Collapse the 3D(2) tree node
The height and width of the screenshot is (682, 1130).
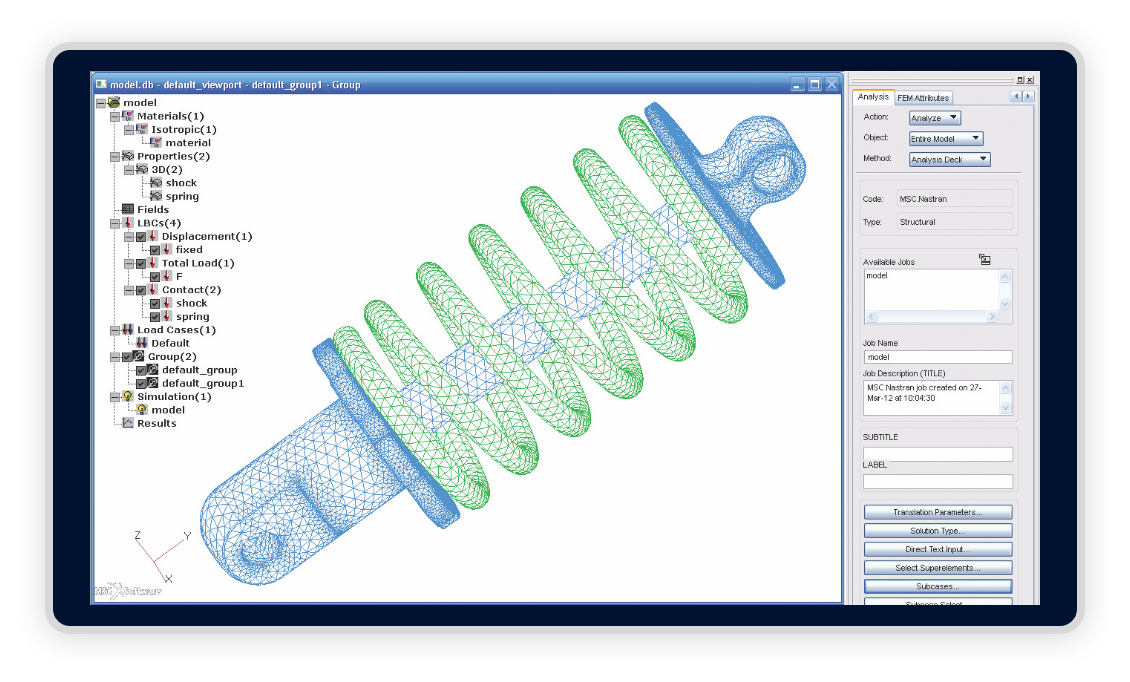point(128,170)
